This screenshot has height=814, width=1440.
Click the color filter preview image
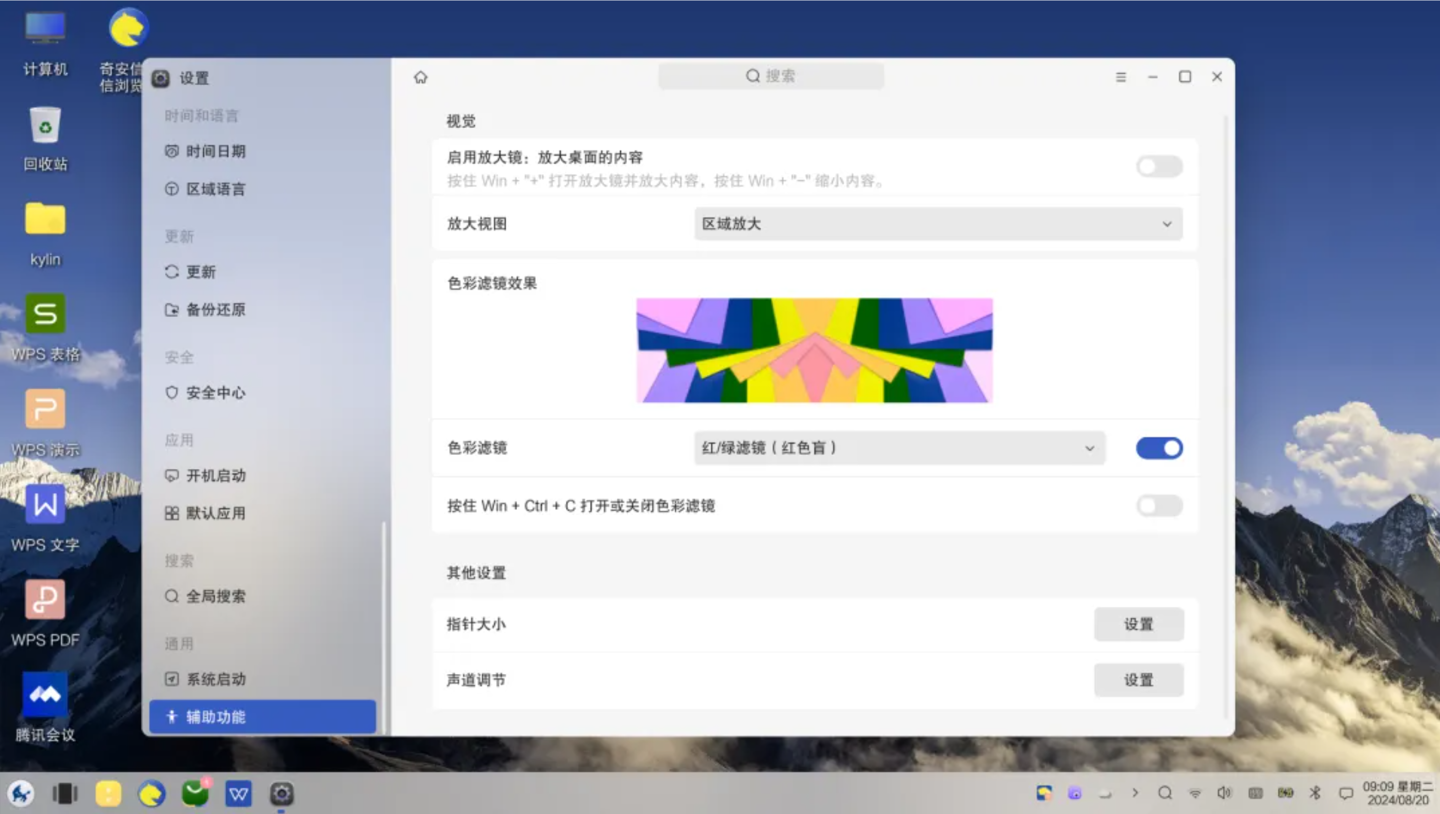[x=813, y=350]
